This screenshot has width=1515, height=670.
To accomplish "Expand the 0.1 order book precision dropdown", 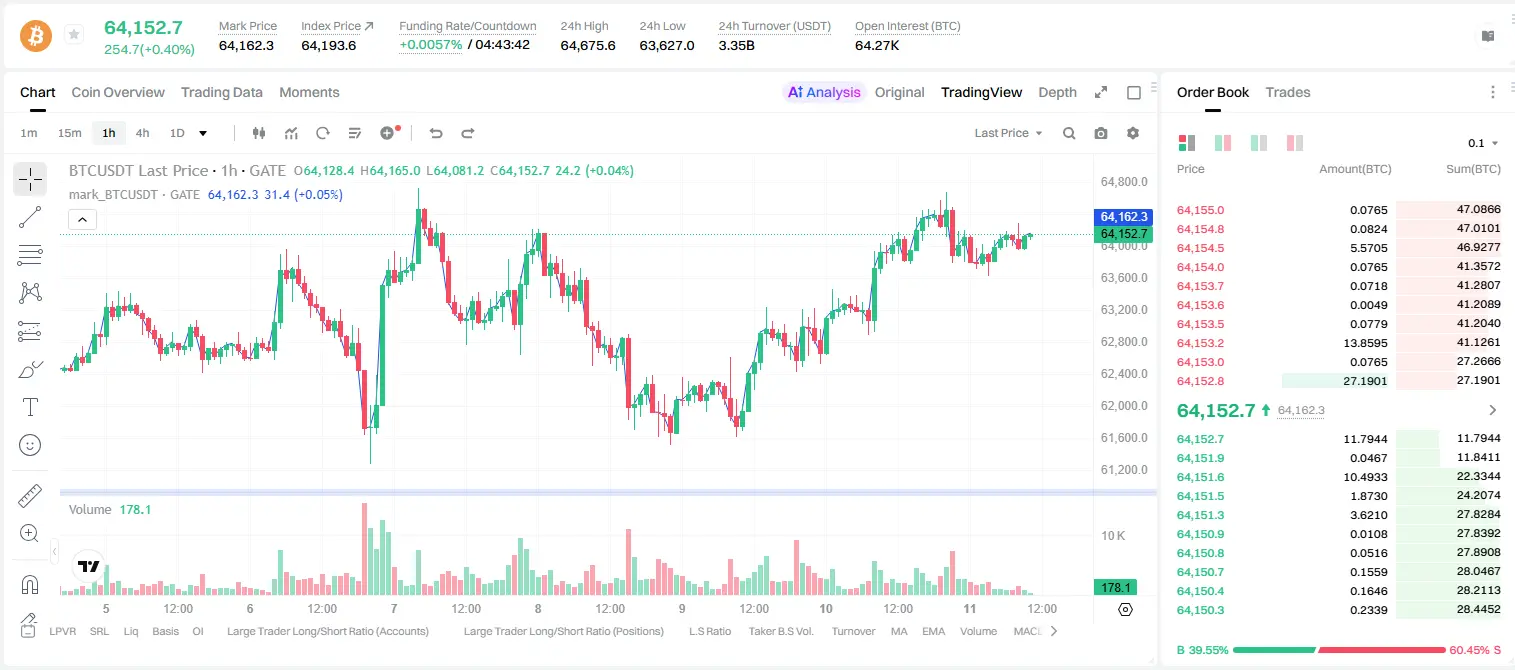I will 1483,143.
